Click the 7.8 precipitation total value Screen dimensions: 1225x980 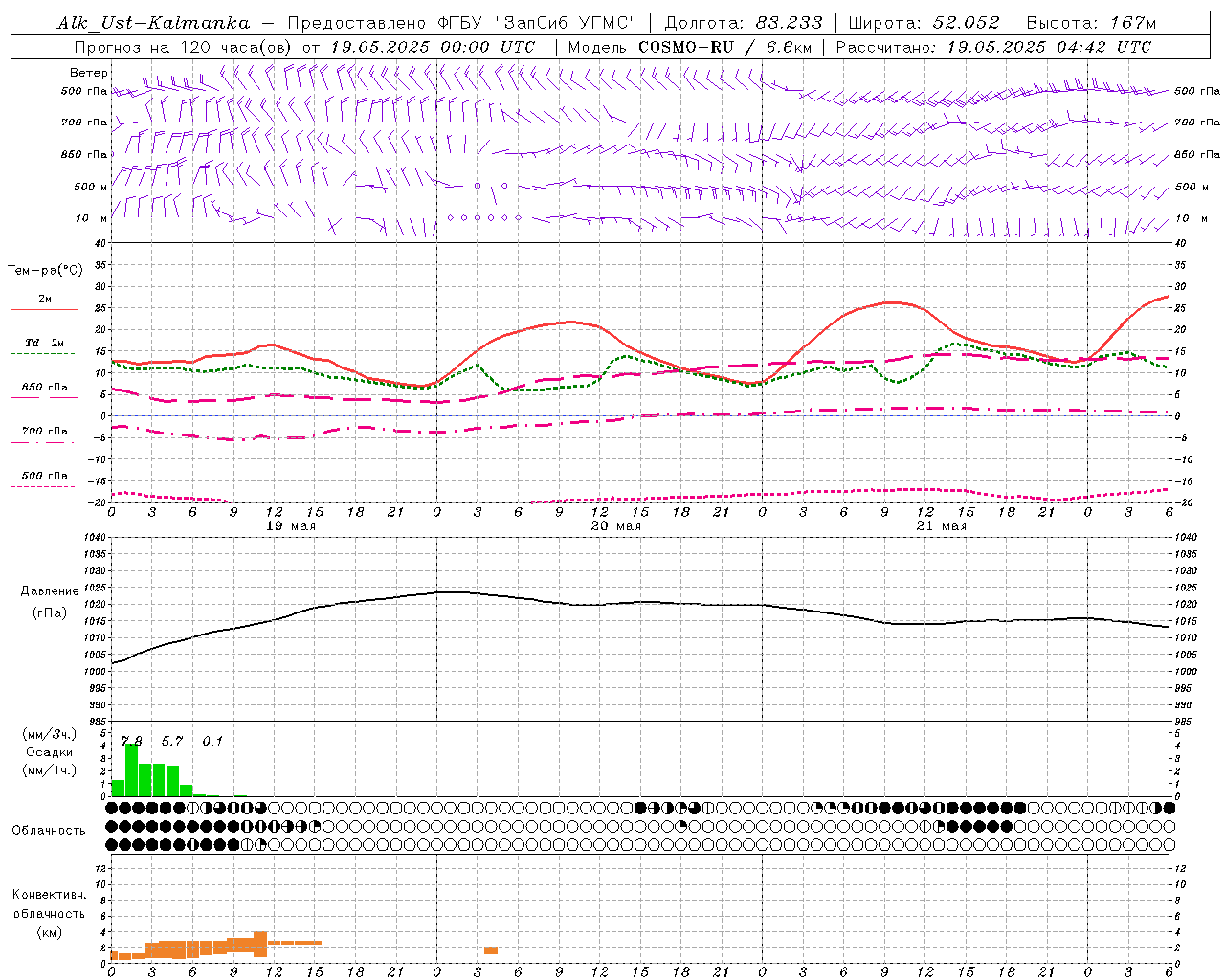coord(131,742)
